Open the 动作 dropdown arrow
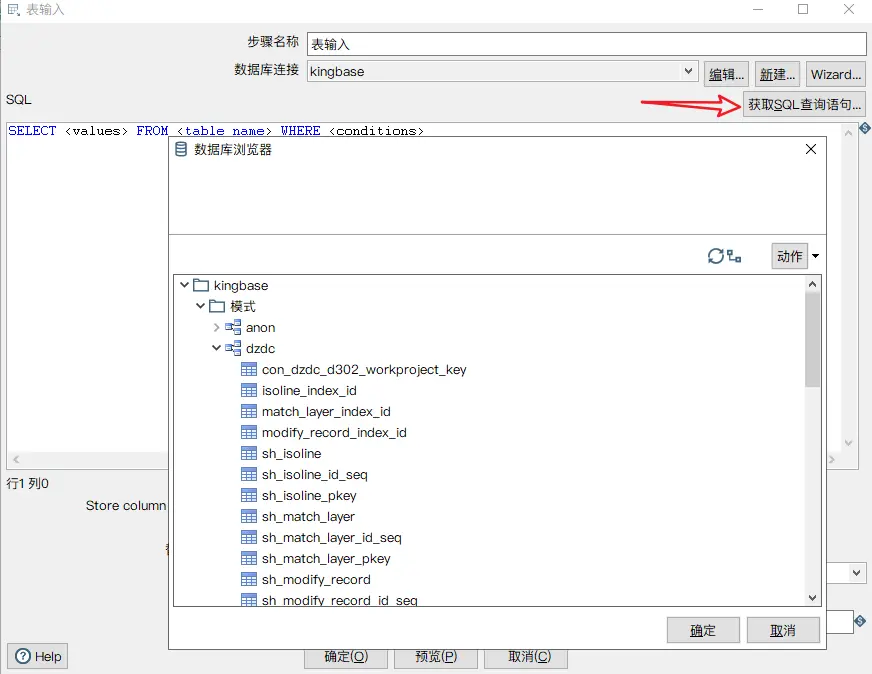The image size is (872, 674). [815, 256]
